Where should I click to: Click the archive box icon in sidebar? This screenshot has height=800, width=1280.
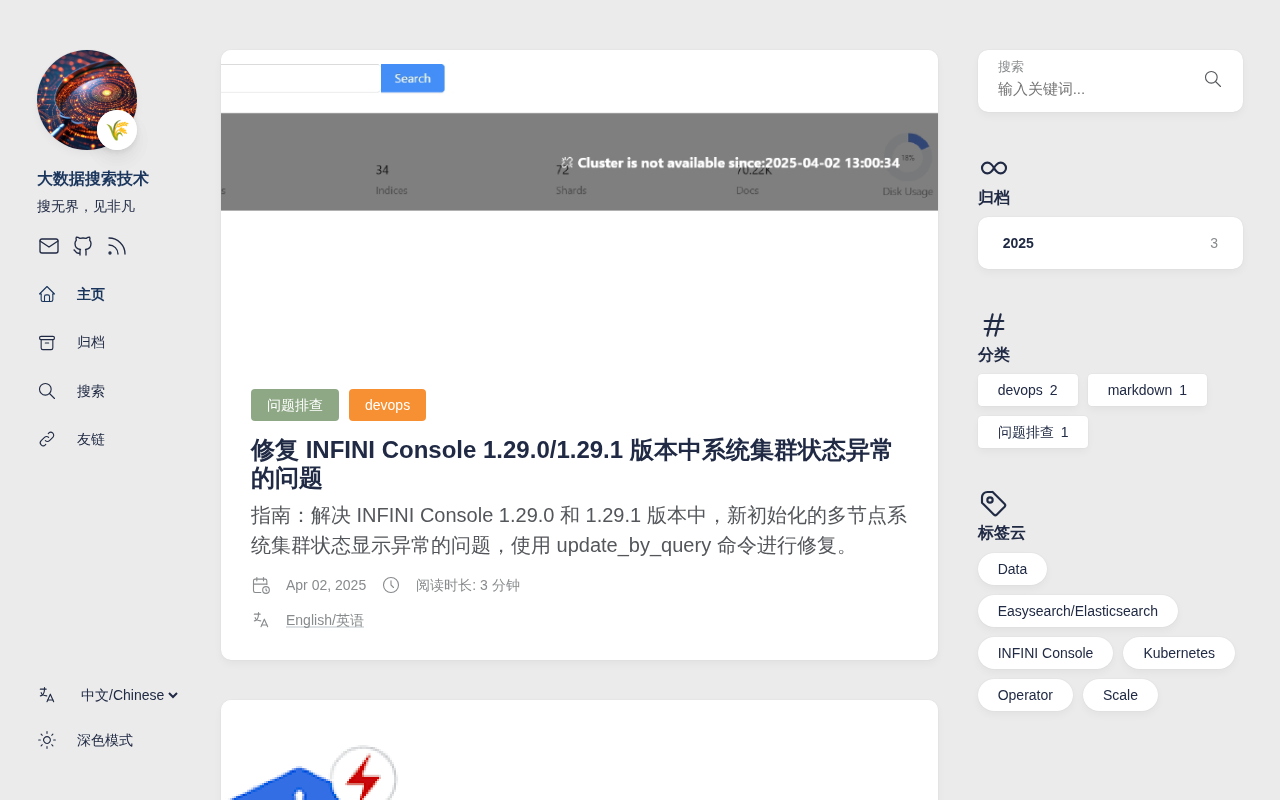47,343
